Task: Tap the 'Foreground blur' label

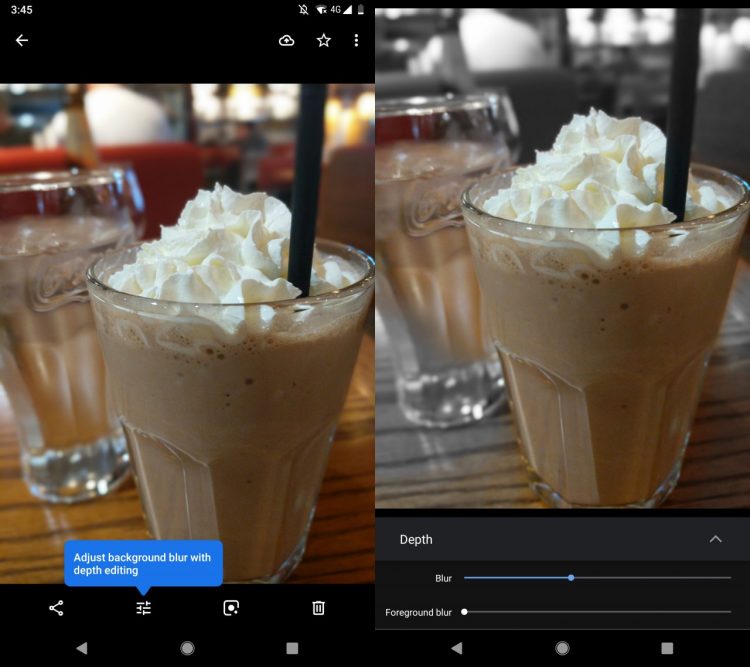Action: 419,612
